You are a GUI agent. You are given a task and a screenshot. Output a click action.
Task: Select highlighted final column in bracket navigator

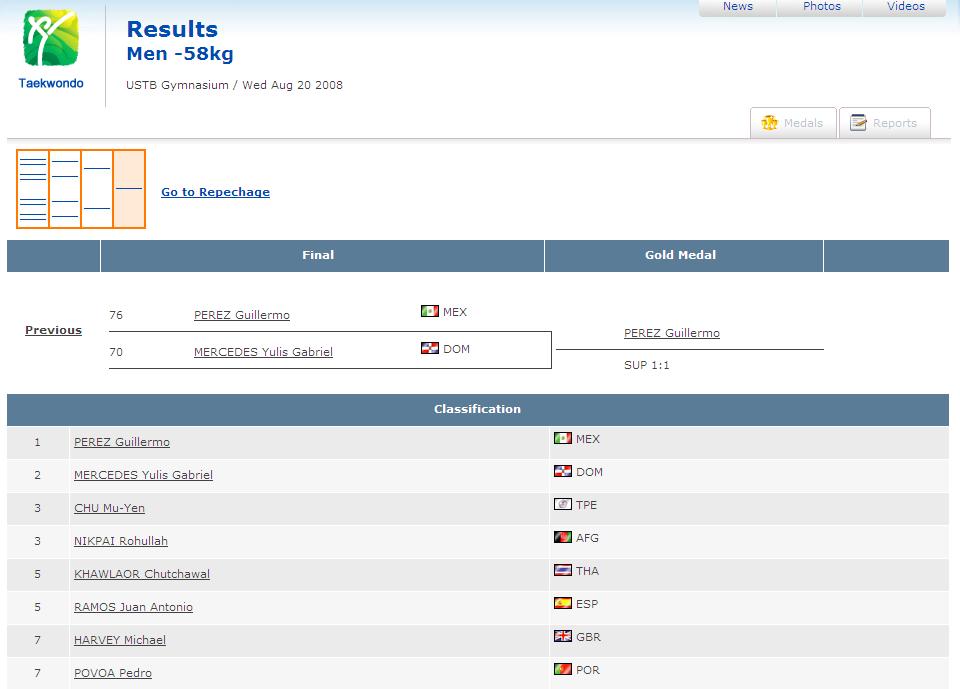(x=129, y=189)
